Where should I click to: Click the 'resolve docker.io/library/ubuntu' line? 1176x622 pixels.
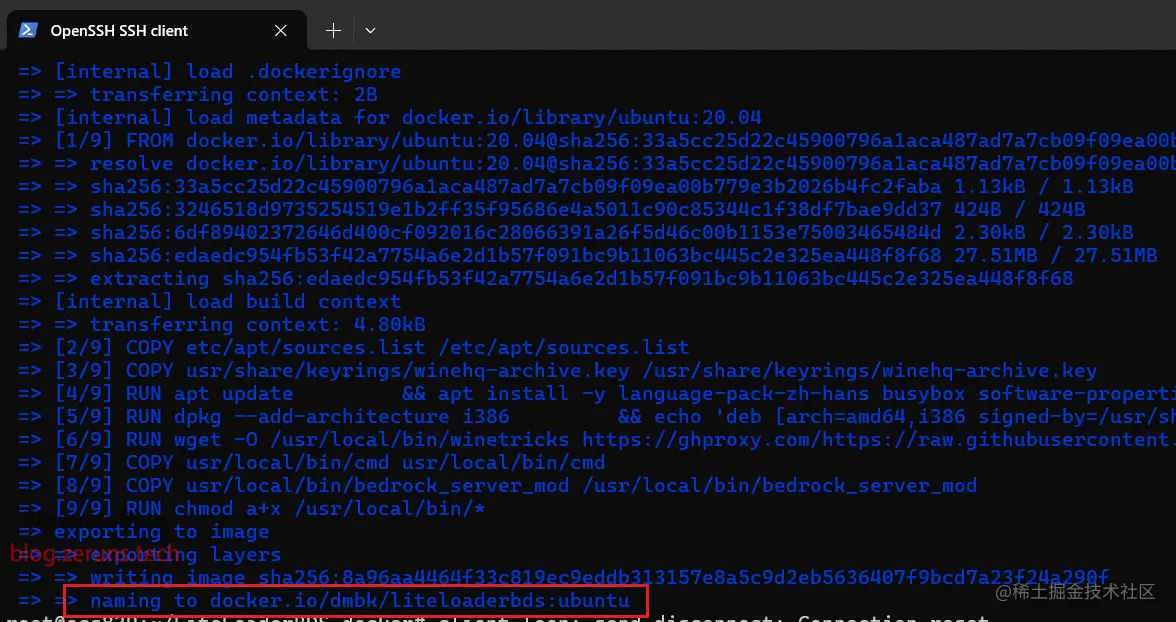pos(597,164)
